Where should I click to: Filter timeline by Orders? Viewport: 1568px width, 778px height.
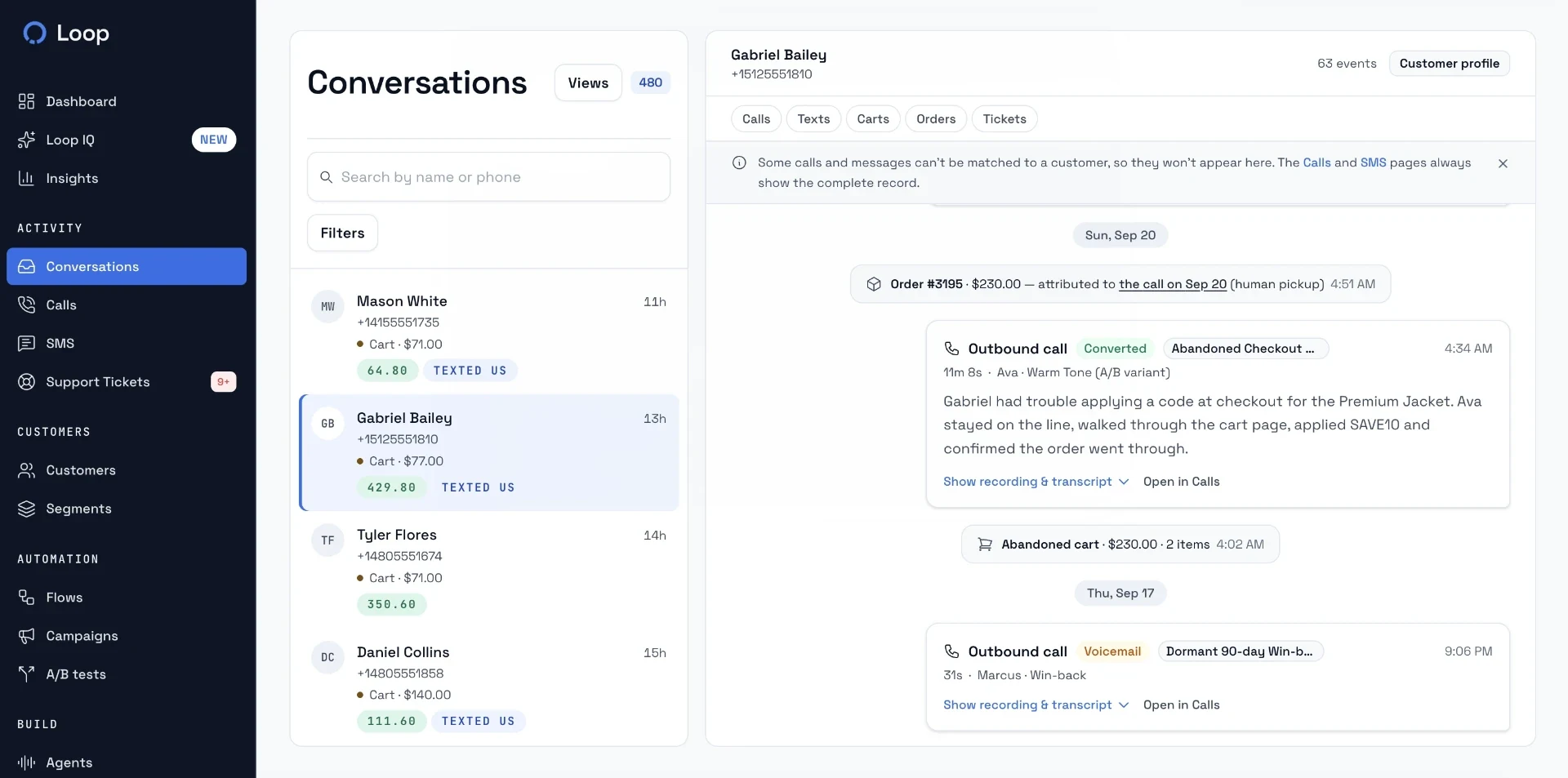(x=936, y=119)
